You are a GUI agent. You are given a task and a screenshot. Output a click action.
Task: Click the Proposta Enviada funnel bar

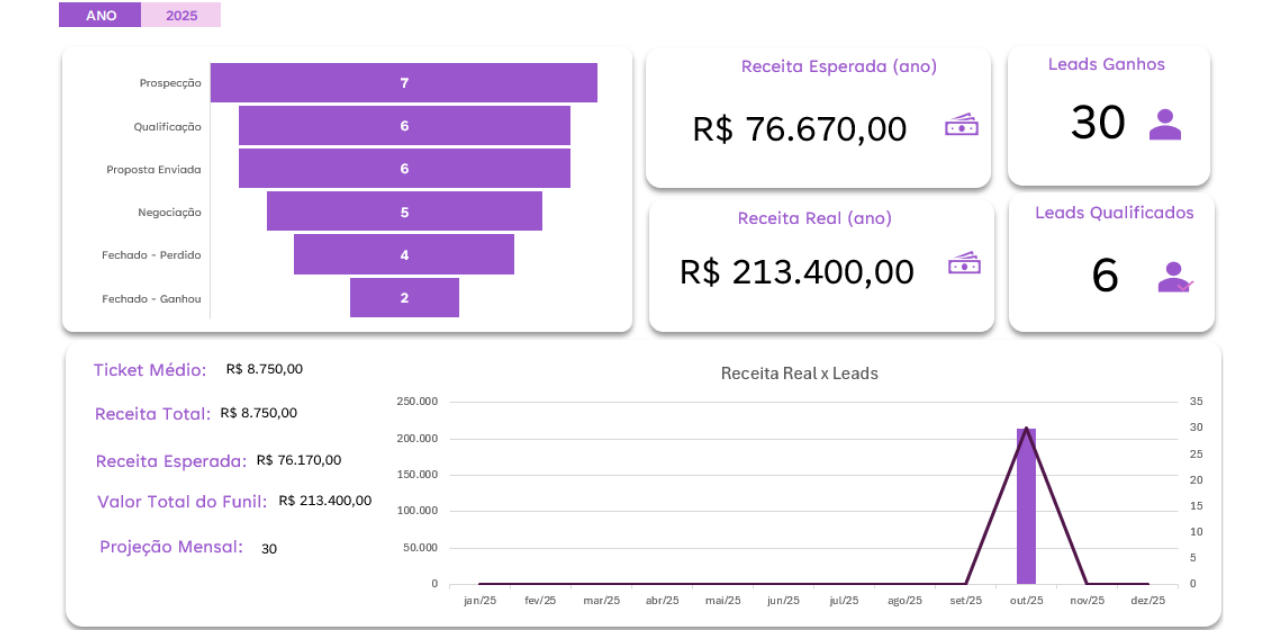coord(404,169)
